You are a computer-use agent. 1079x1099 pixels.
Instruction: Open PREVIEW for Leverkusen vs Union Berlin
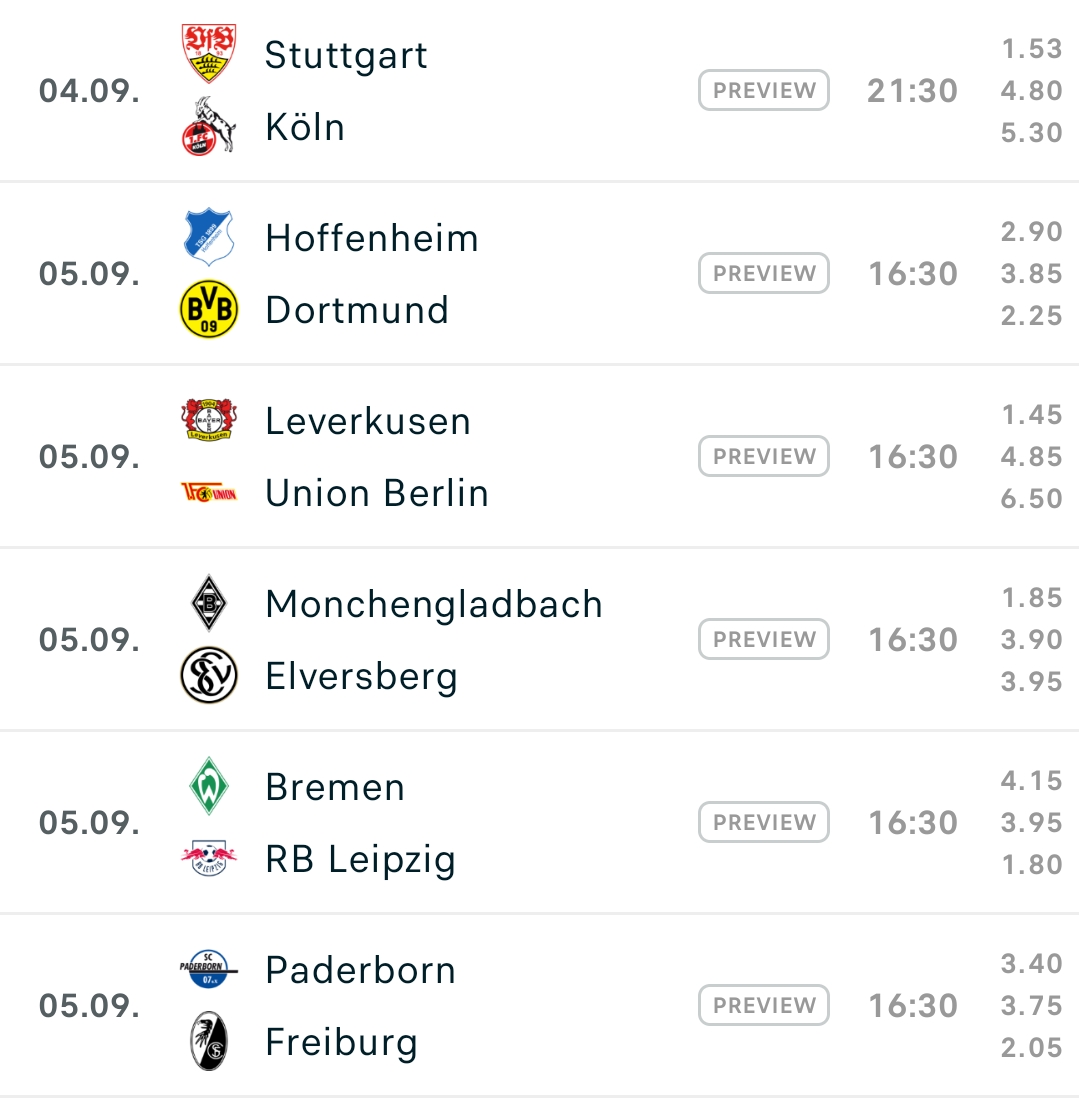click(x=764, y=456)
